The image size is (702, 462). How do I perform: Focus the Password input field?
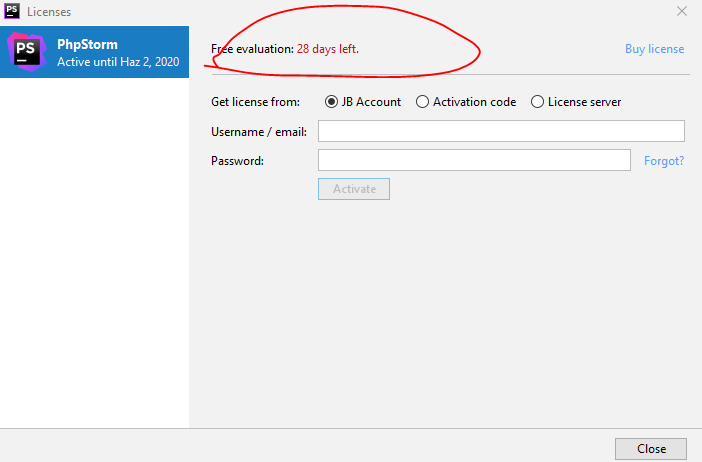coord(474,160)
